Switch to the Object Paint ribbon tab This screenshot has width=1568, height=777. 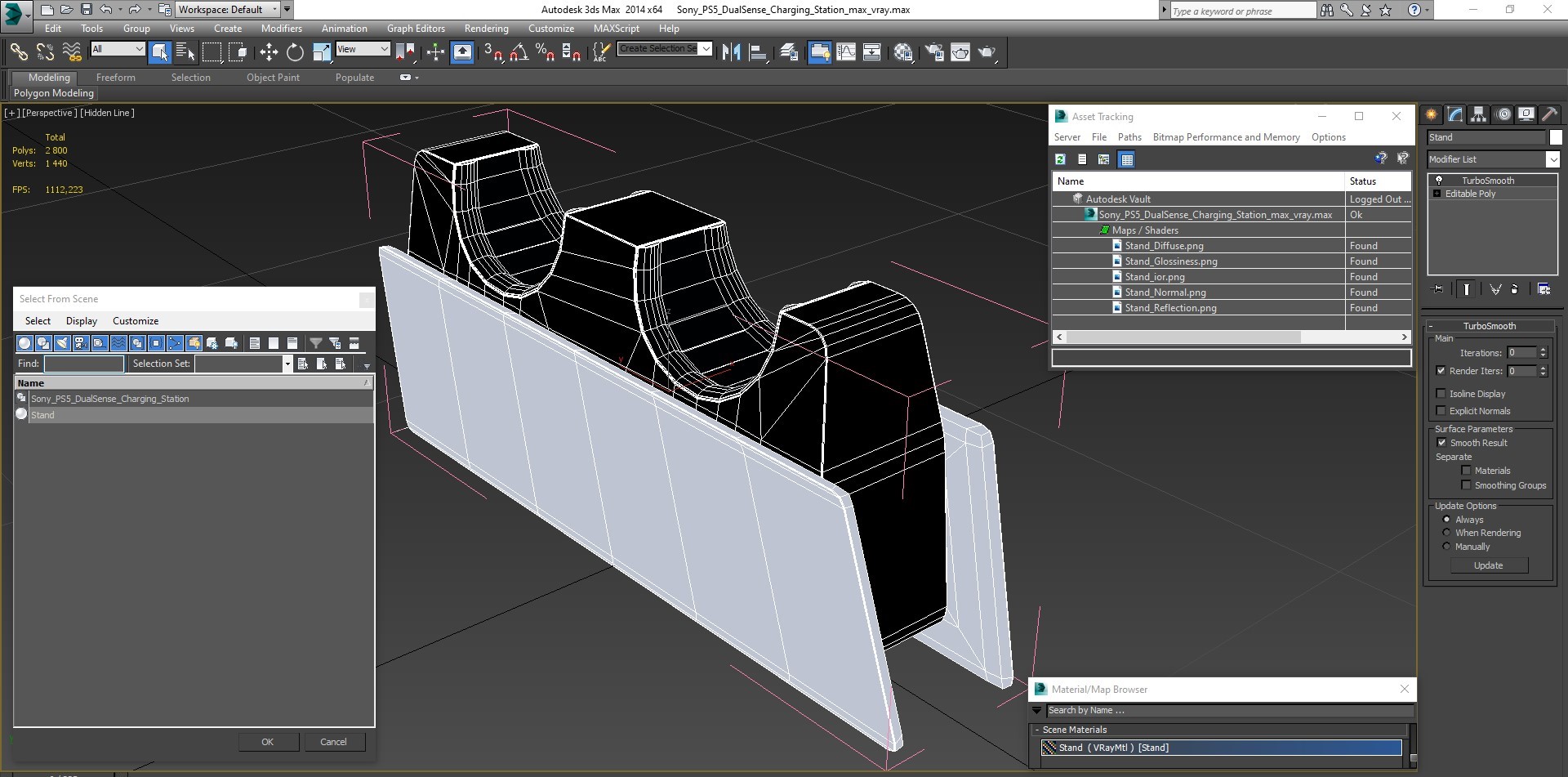point(273,78)
